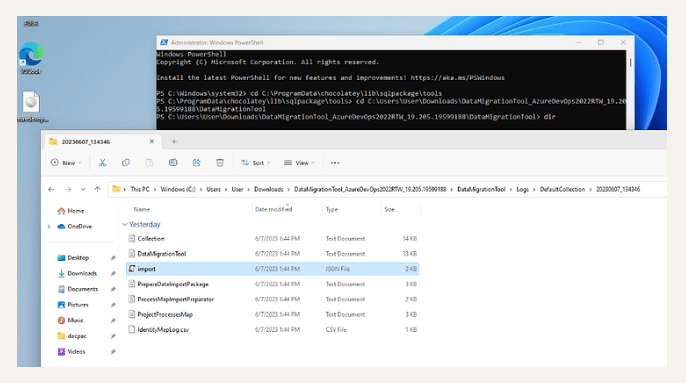Select PrepareDataImportPackage file
Image resolution: width=686 pixels, height=383 pixels.
tap(273, 284)
